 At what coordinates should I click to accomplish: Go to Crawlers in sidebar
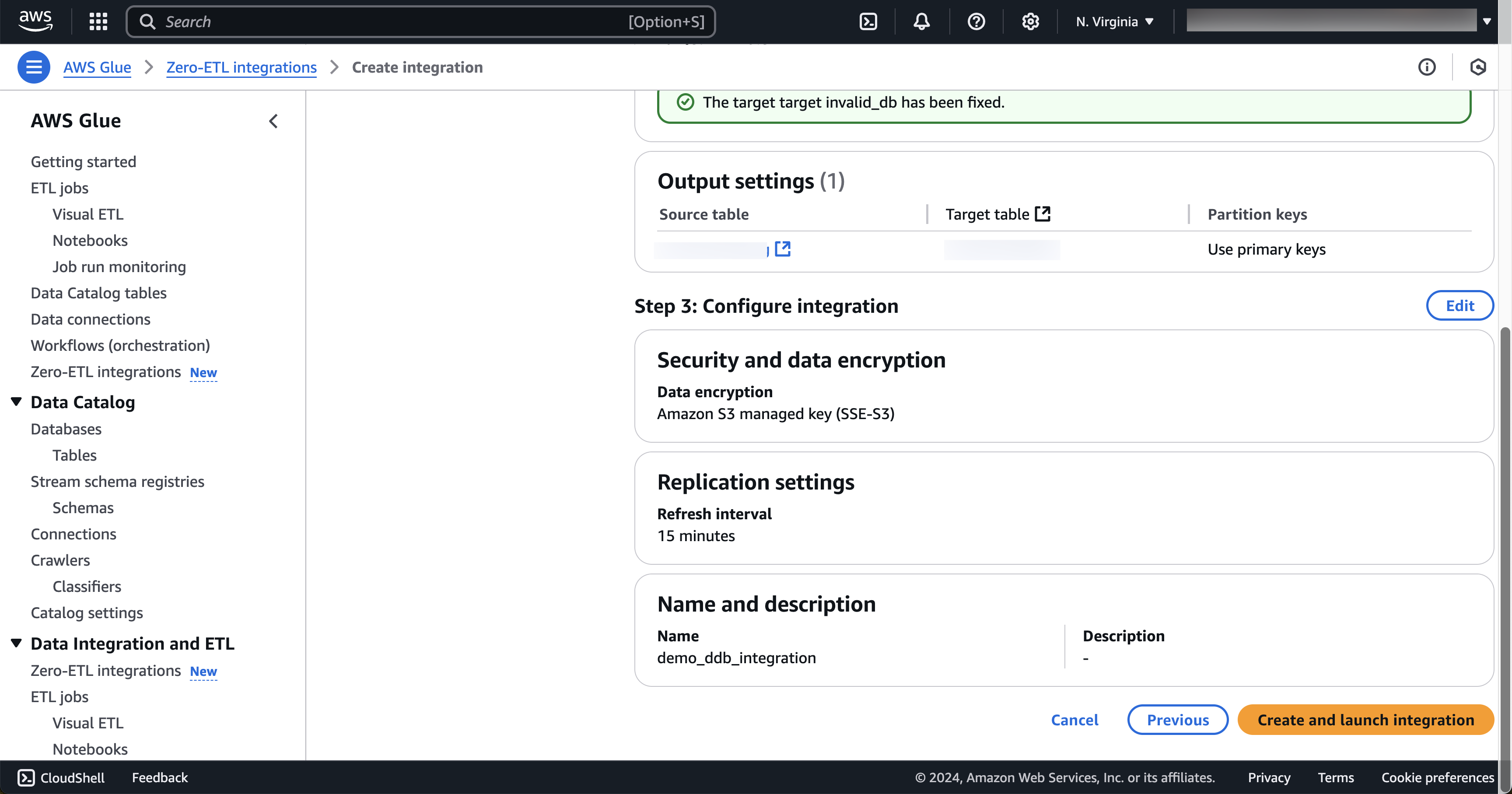point(60,560)
